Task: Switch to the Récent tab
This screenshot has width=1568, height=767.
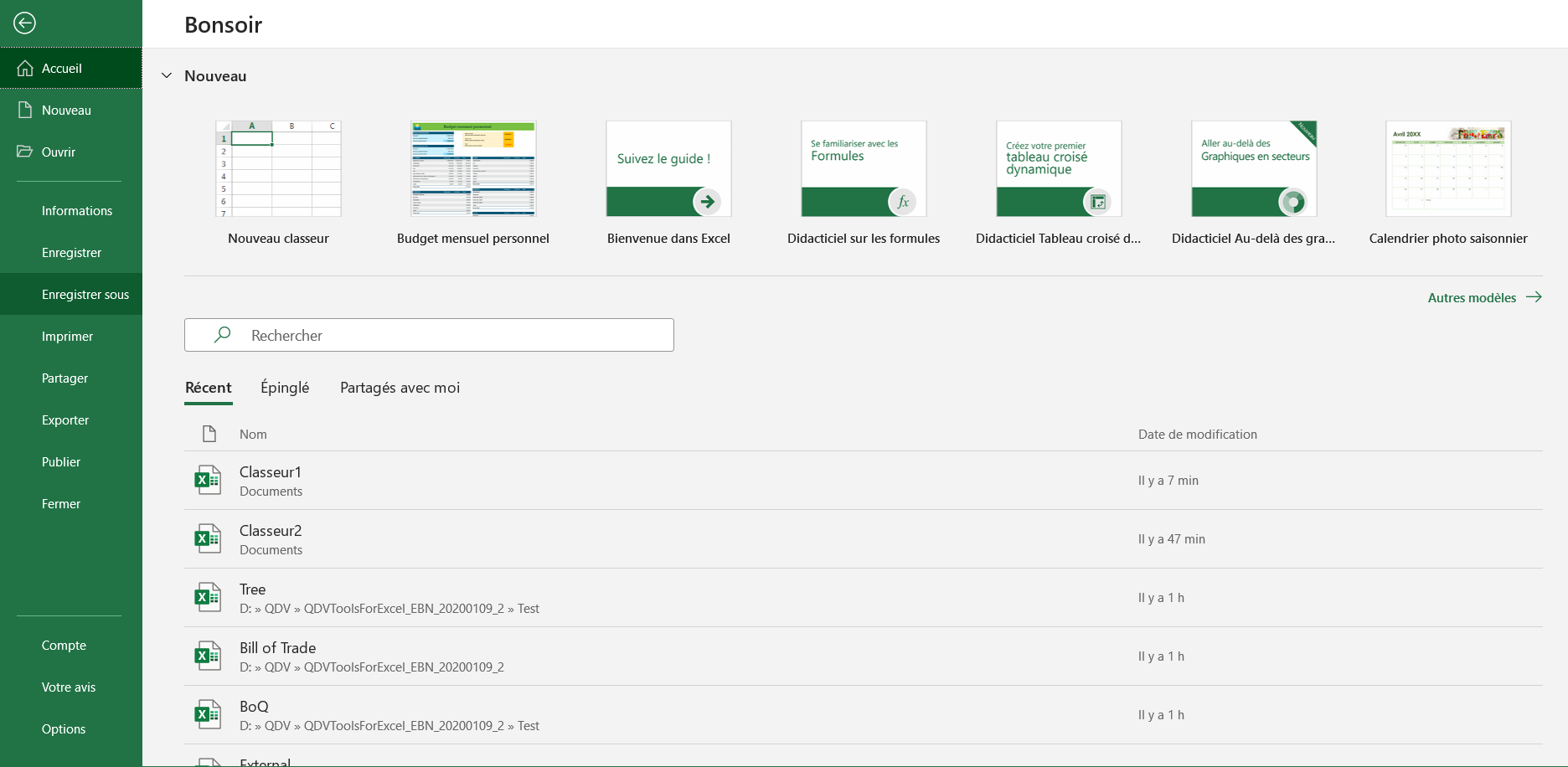Action: [x=208, y=388]
